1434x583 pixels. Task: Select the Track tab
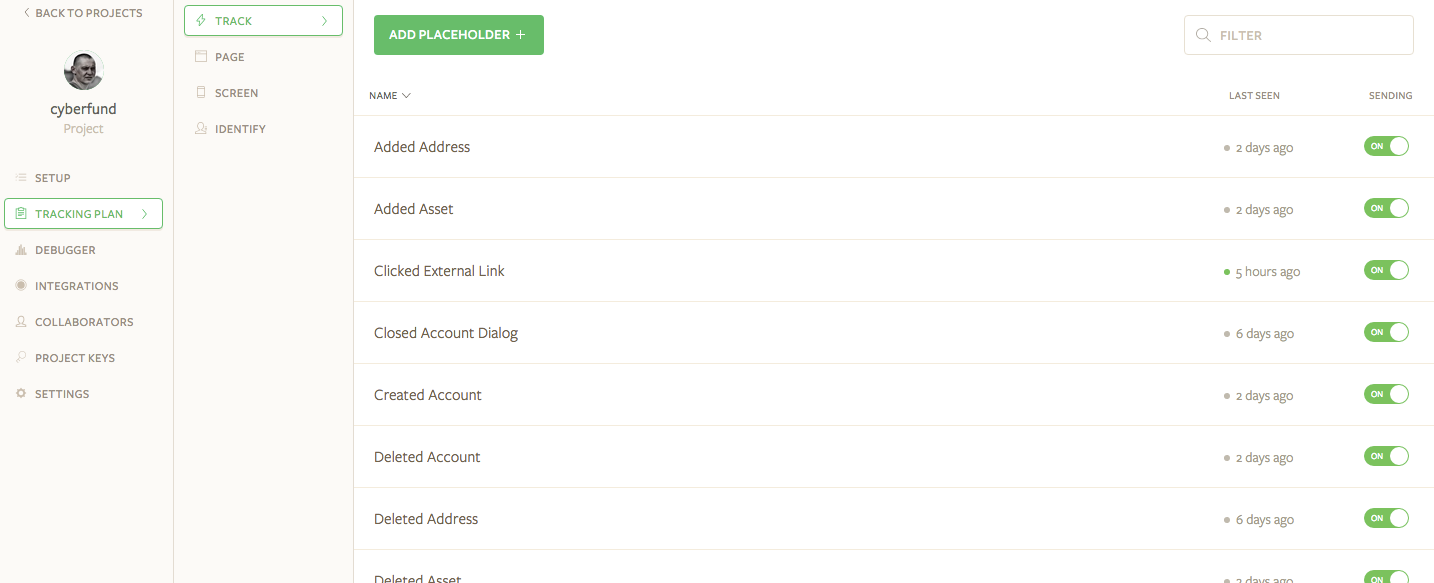(x=264, y=21)
